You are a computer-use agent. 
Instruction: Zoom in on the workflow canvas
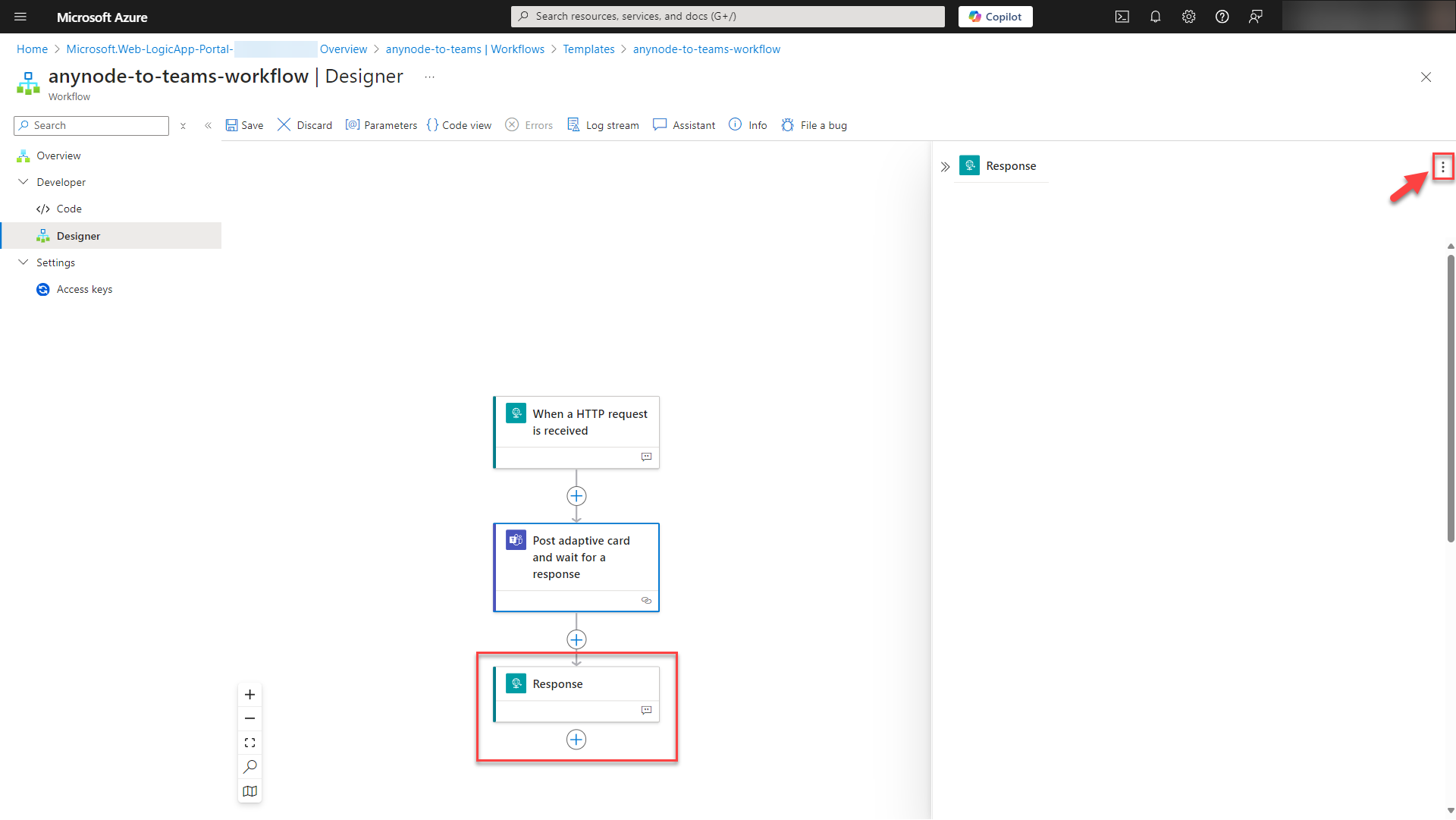click(x=249, y=694)
